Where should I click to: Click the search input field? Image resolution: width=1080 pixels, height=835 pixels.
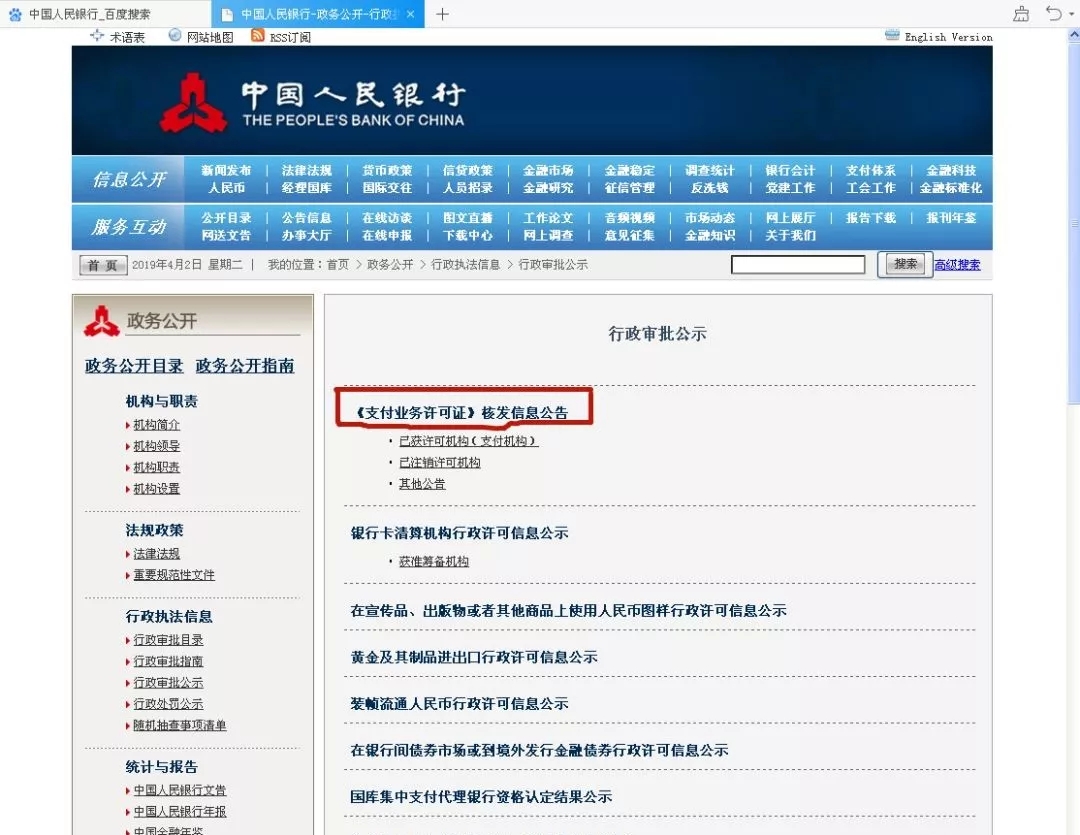(x=798, y=265)
